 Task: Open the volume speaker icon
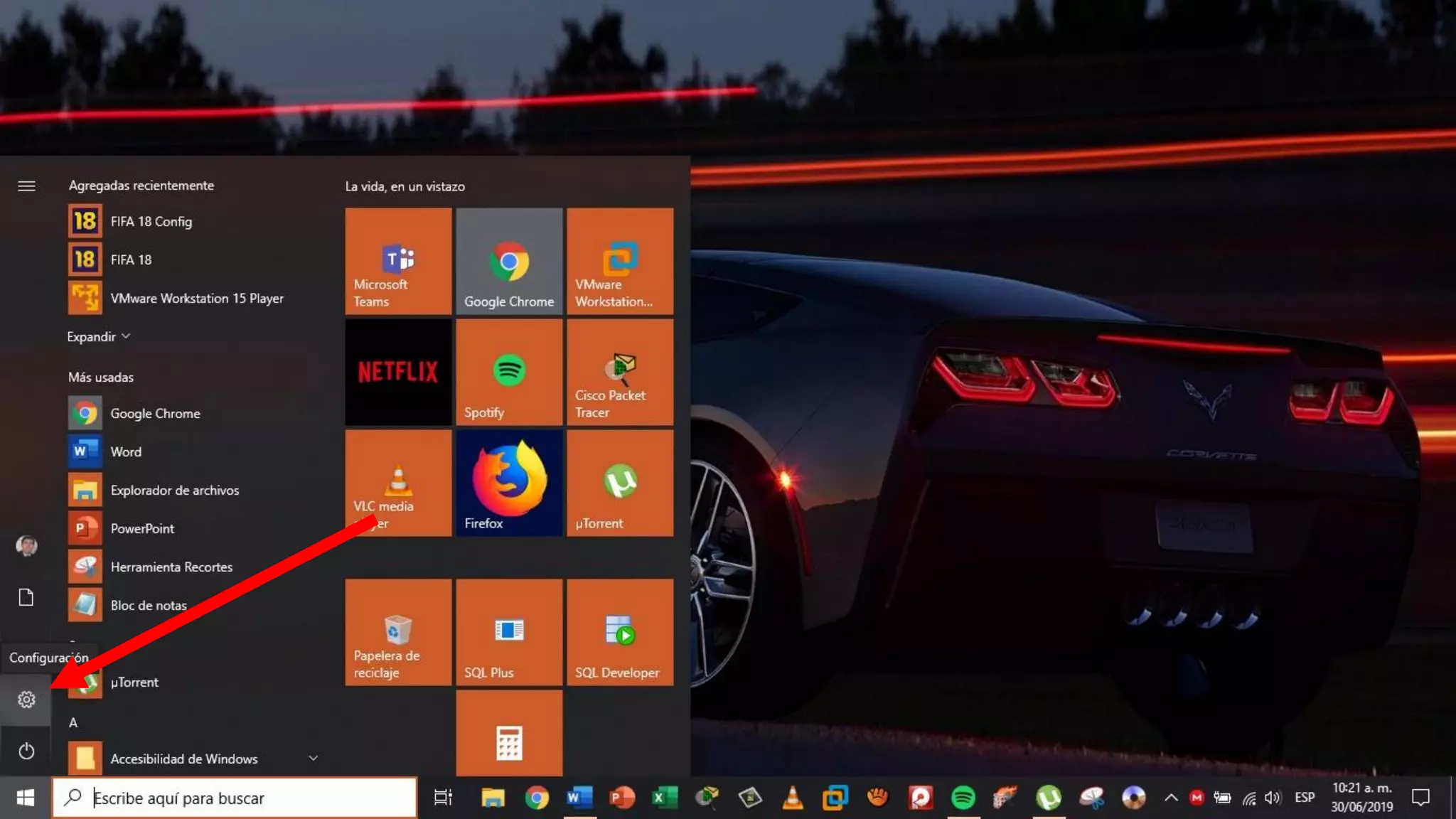point(1272,798)
